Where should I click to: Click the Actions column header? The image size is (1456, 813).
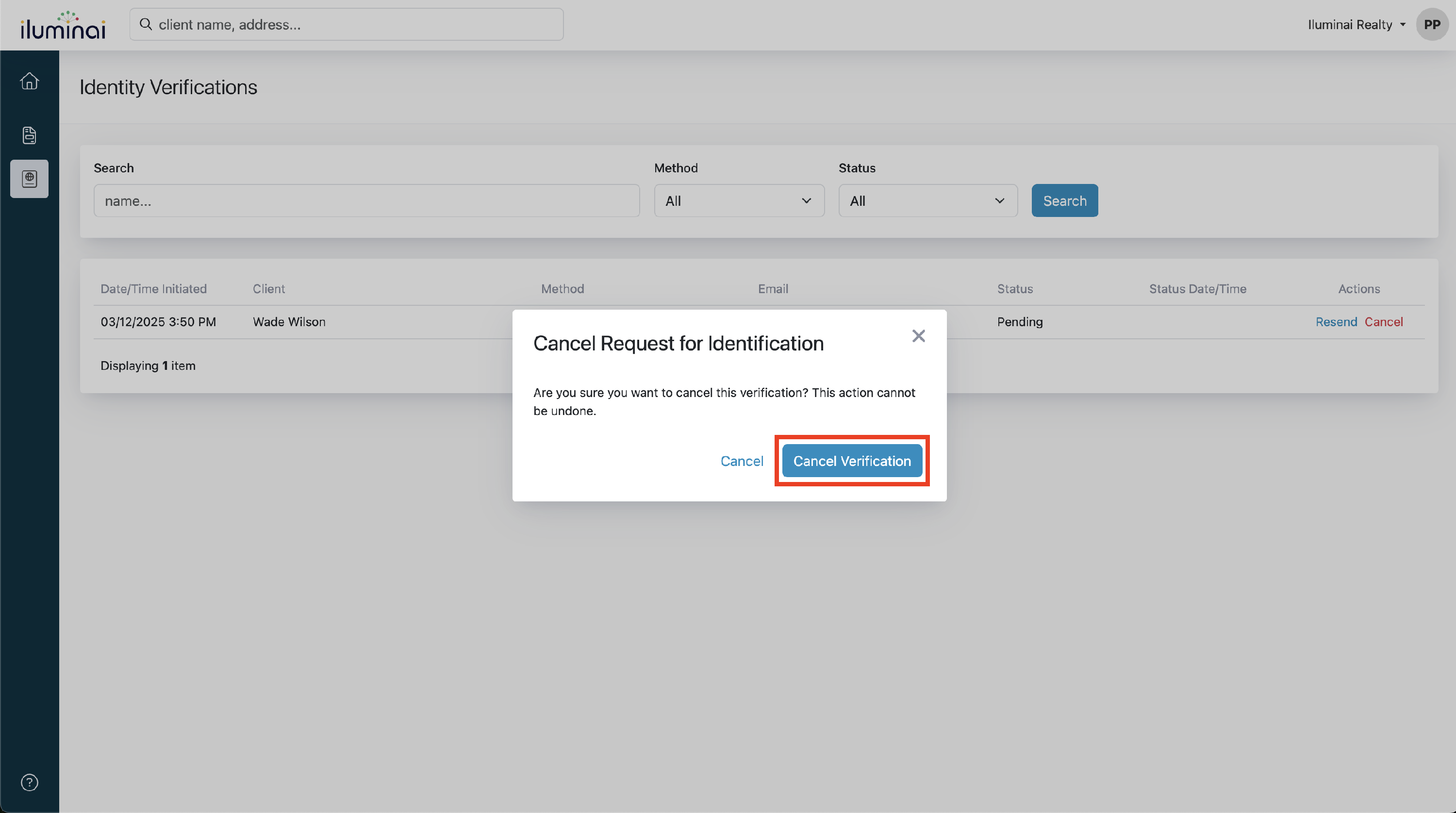pyautogui.click(x=1359, y=289)
